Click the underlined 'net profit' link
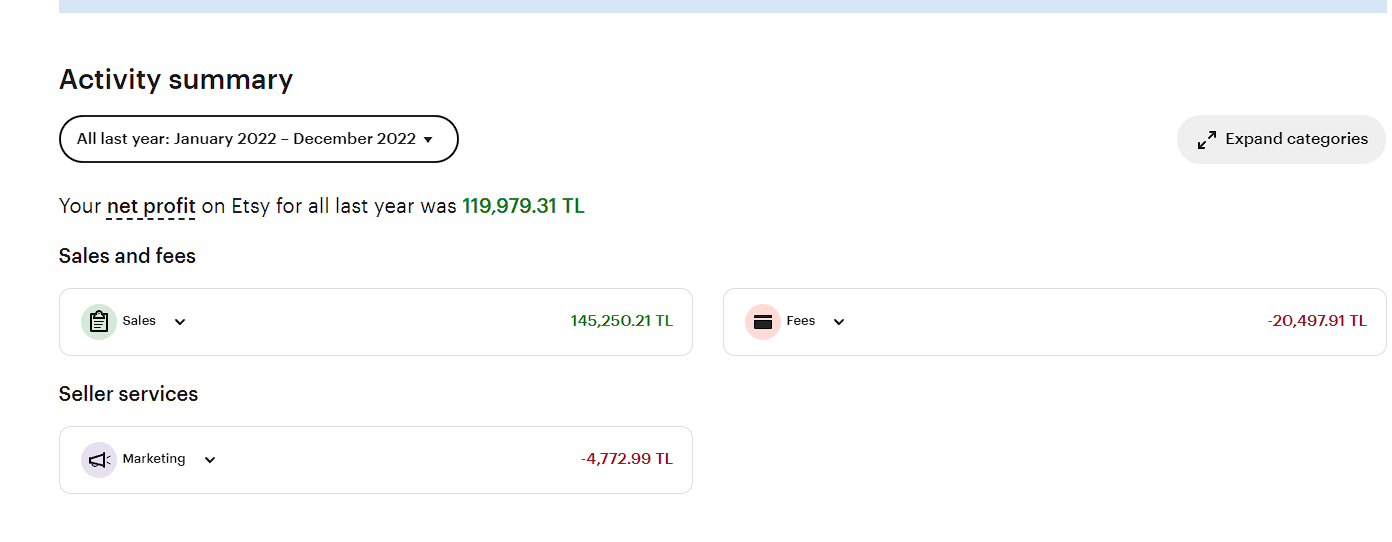This screenshot has width=1392, height=542. (151, 207)
